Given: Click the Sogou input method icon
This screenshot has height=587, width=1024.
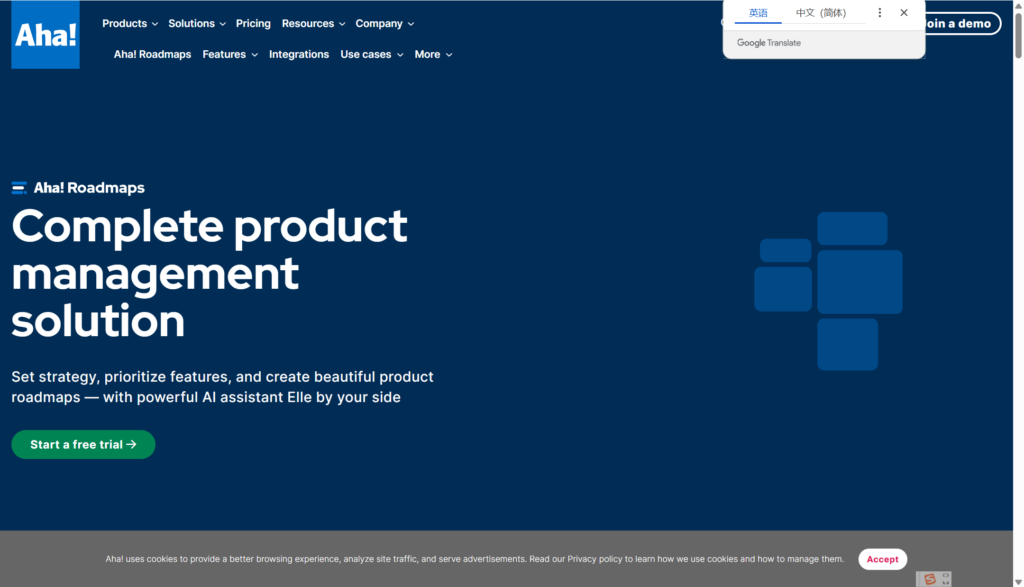Looking at the screenshot, I should coord(930,579).
